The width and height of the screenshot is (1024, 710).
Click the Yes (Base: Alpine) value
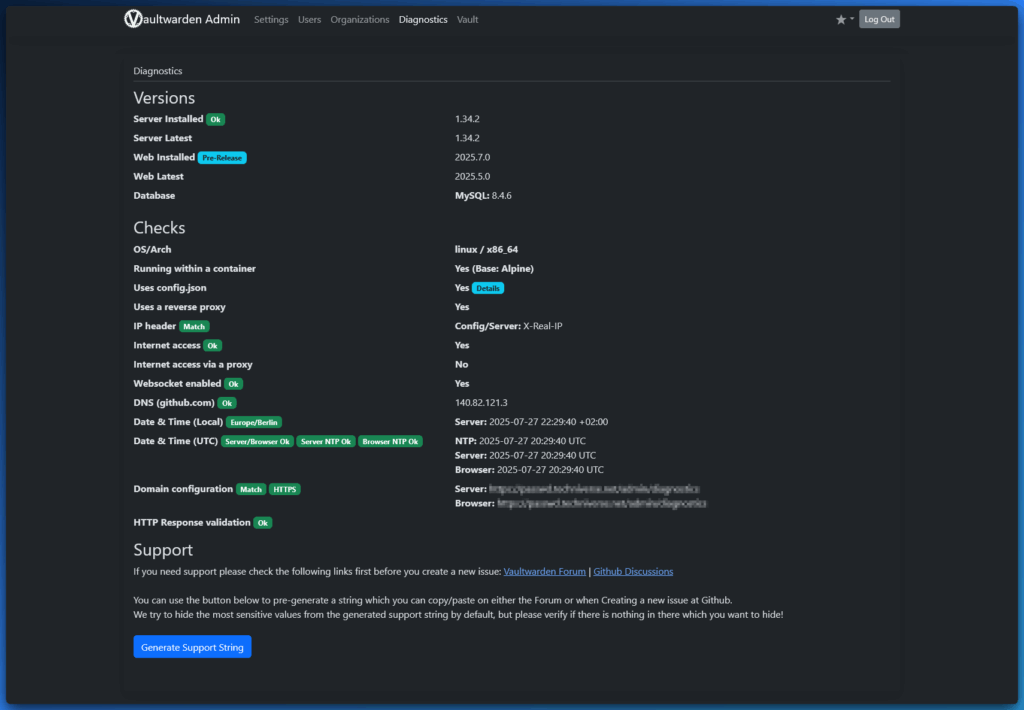(494, 268)
